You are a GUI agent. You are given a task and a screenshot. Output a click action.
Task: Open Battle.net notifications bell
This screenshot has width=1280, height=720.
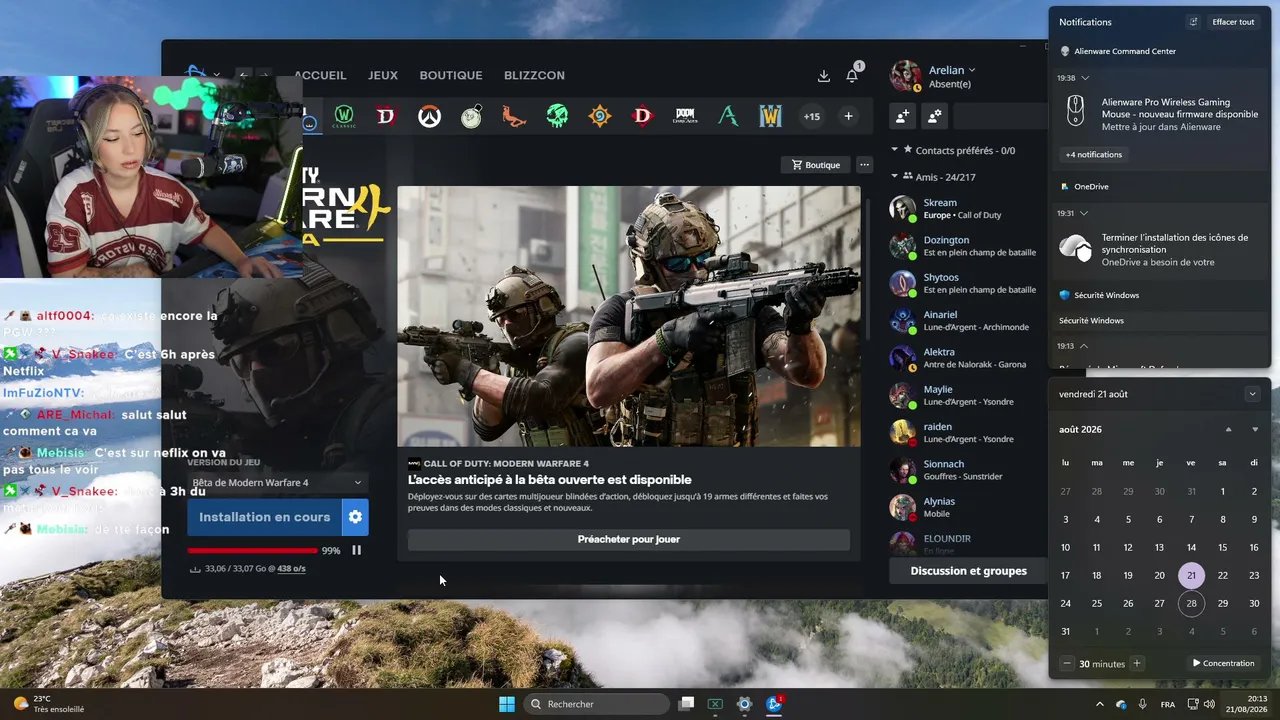[852, 76]
